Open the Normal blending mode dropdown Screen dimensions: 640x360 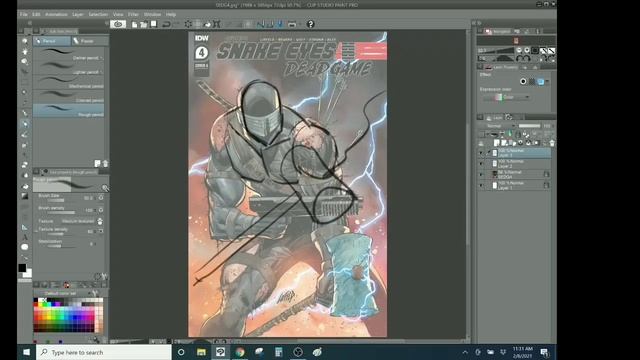[x=499, y=126]
